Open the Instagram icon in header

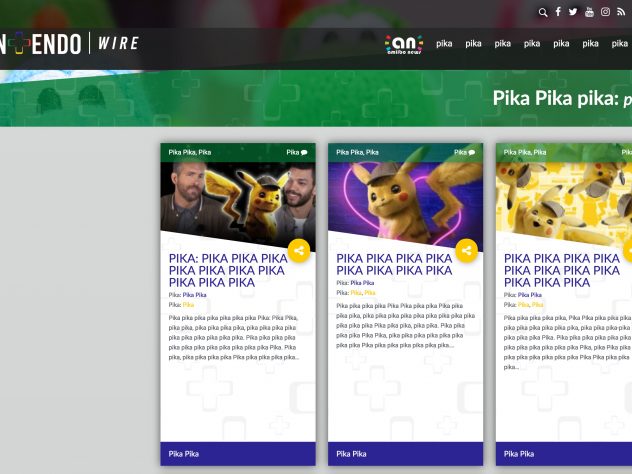(x=605, y=12)
